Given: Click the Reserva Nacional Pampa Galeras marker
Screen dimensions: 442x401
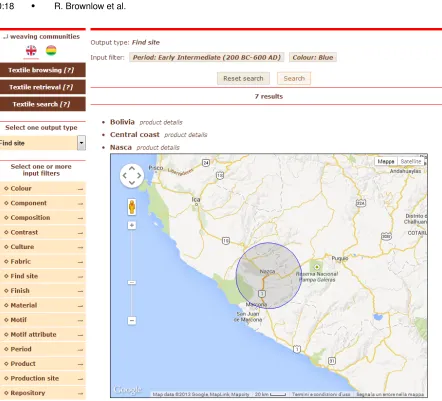Looking at the screenshot, I should (x=317, y=267).
